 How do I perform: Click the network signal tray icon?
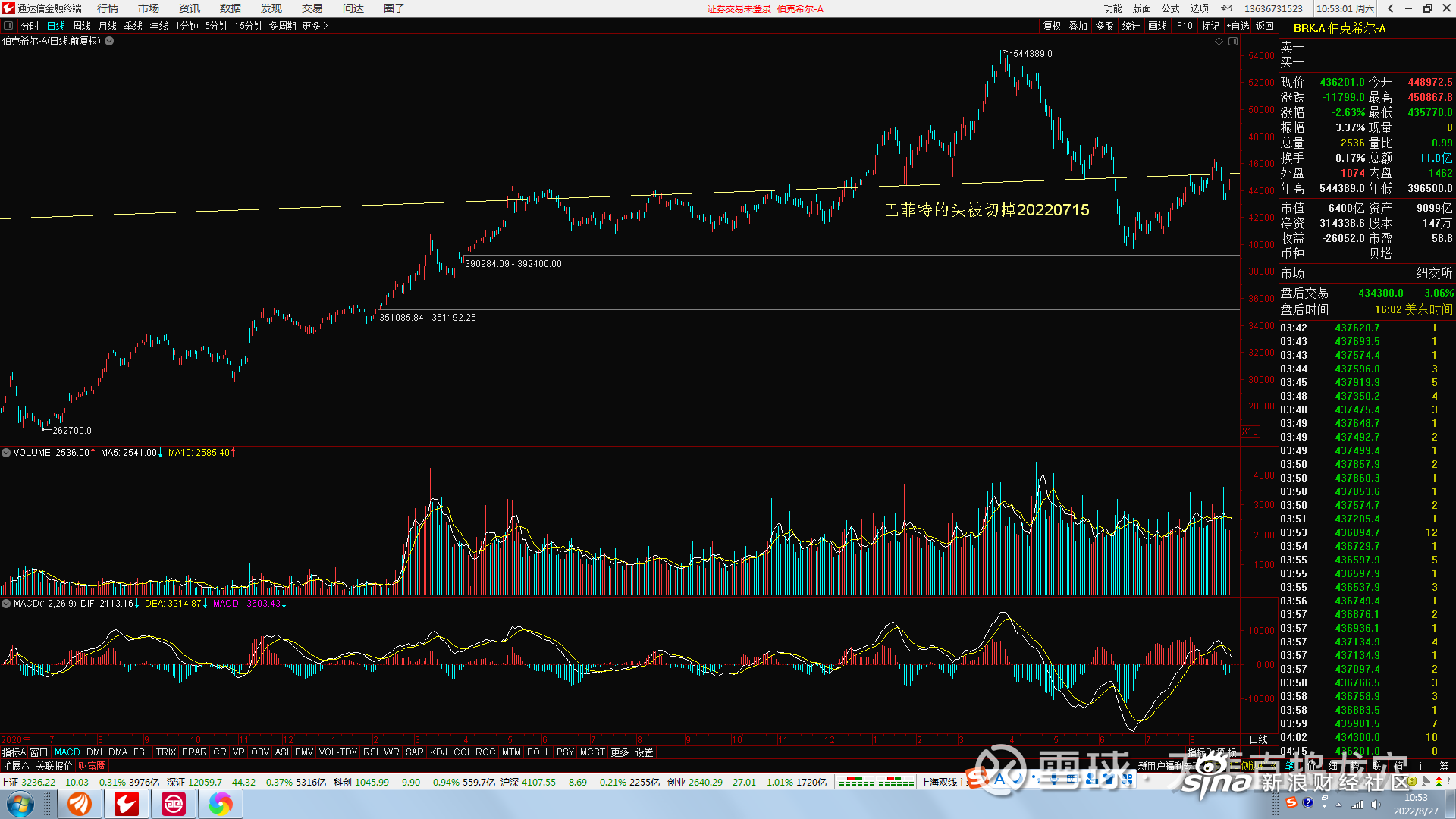(x=1357, y=805)
